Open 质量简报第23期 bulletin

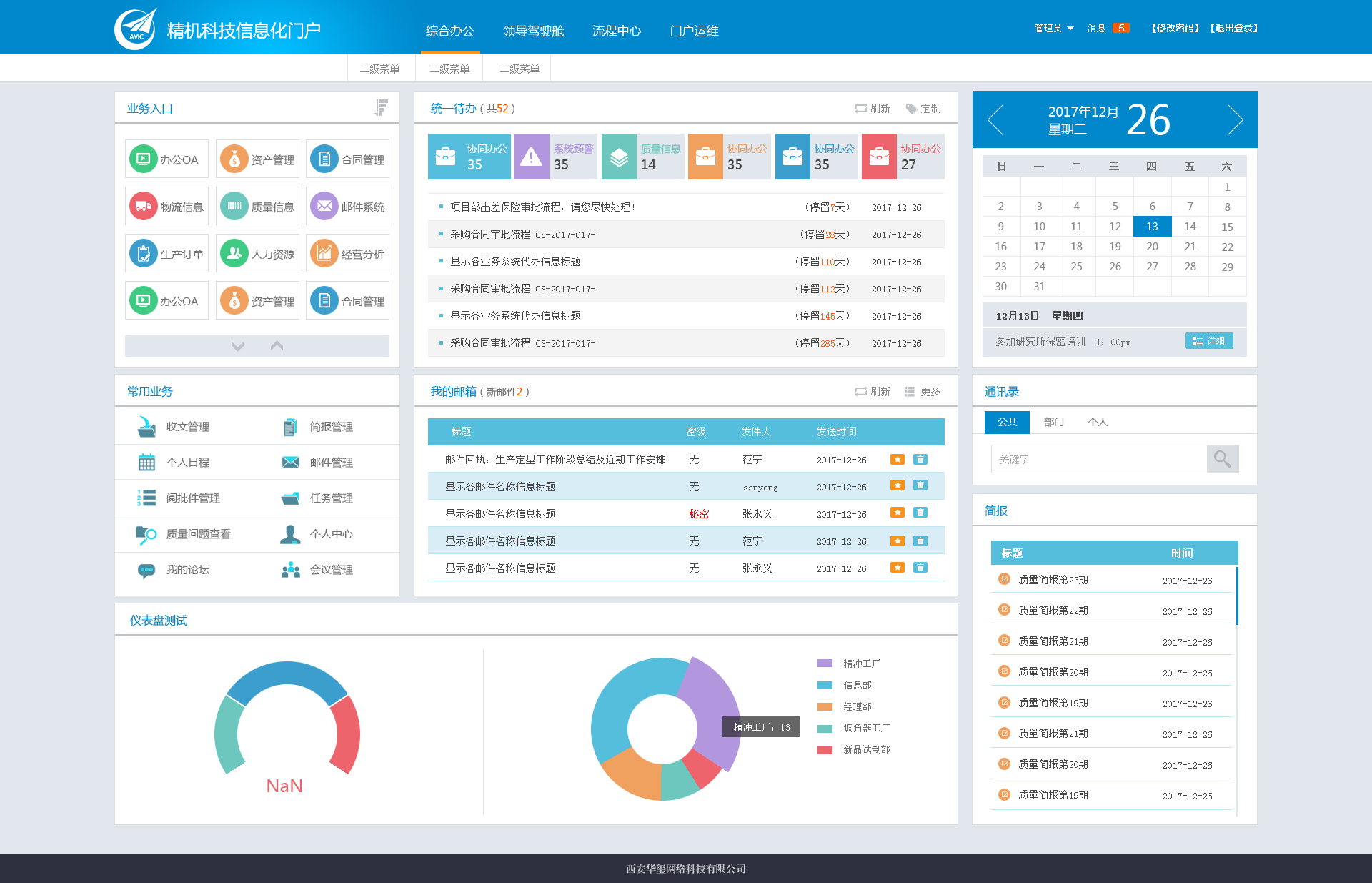click(x=1053, y=580)
